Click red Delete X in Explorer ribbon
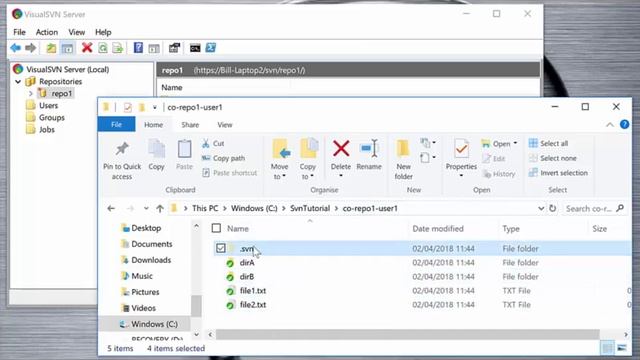This screenshot has width=640, height=360. (341, 149)
